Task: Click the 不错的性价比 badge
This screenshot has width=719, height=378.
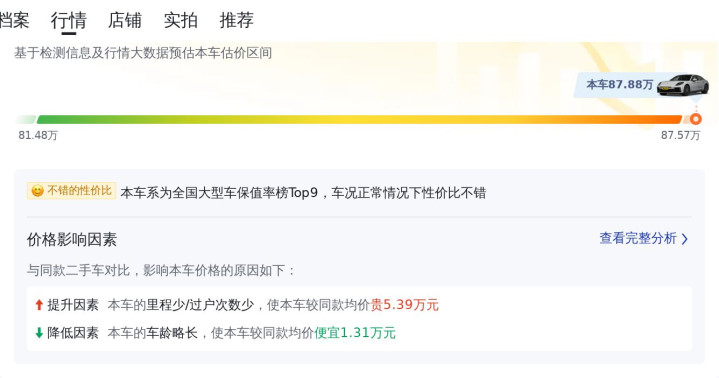Action: click(x=72, y=191)
